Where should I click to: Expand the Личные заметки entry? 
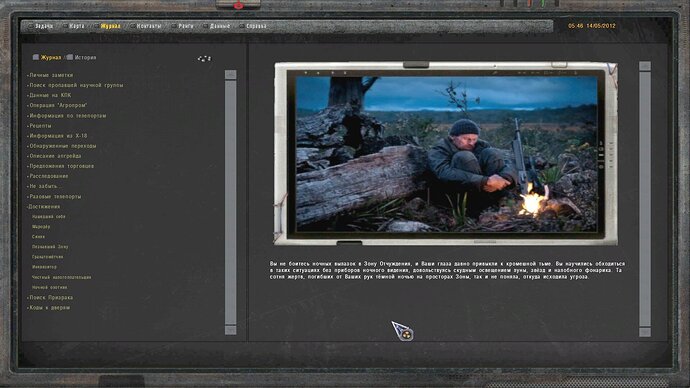51,75
